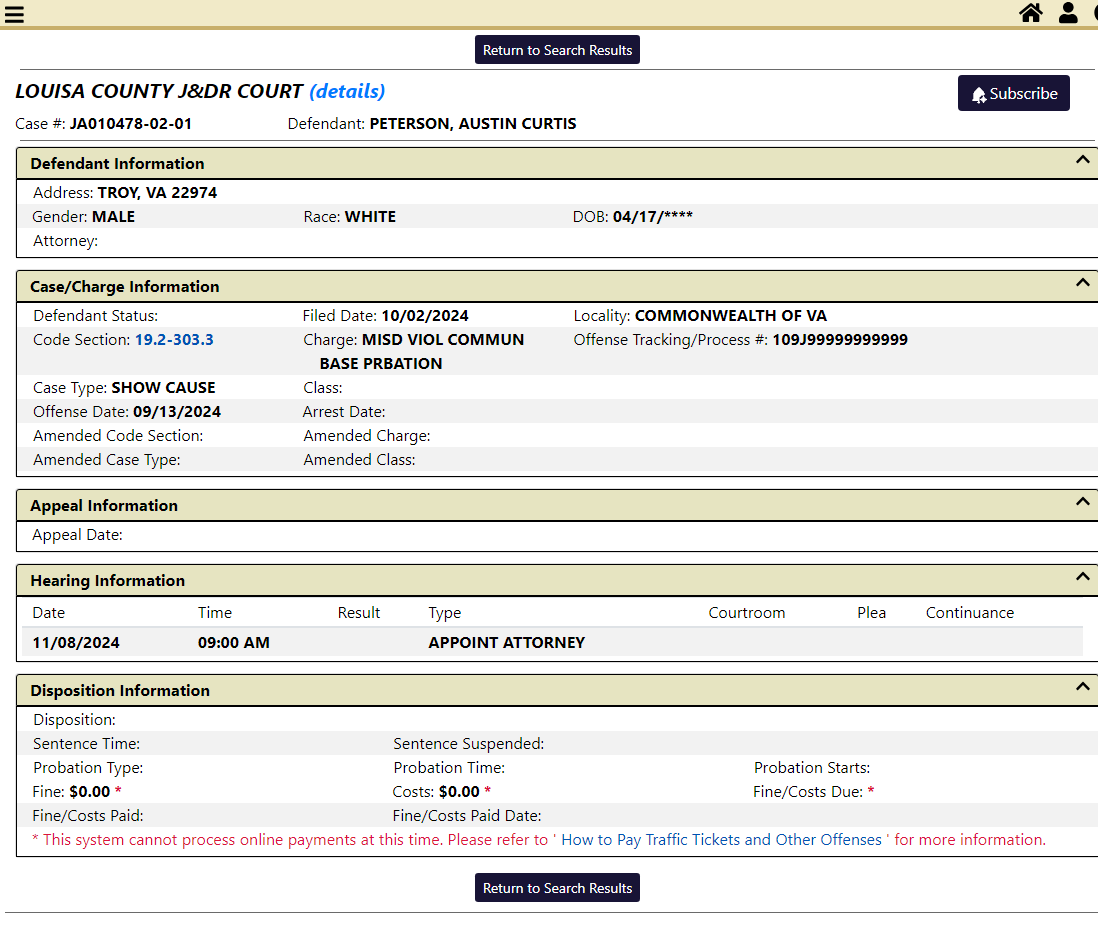Select locality COMMONWEALTH OF VA
The image size is (1098, 942).
(731, 316)
